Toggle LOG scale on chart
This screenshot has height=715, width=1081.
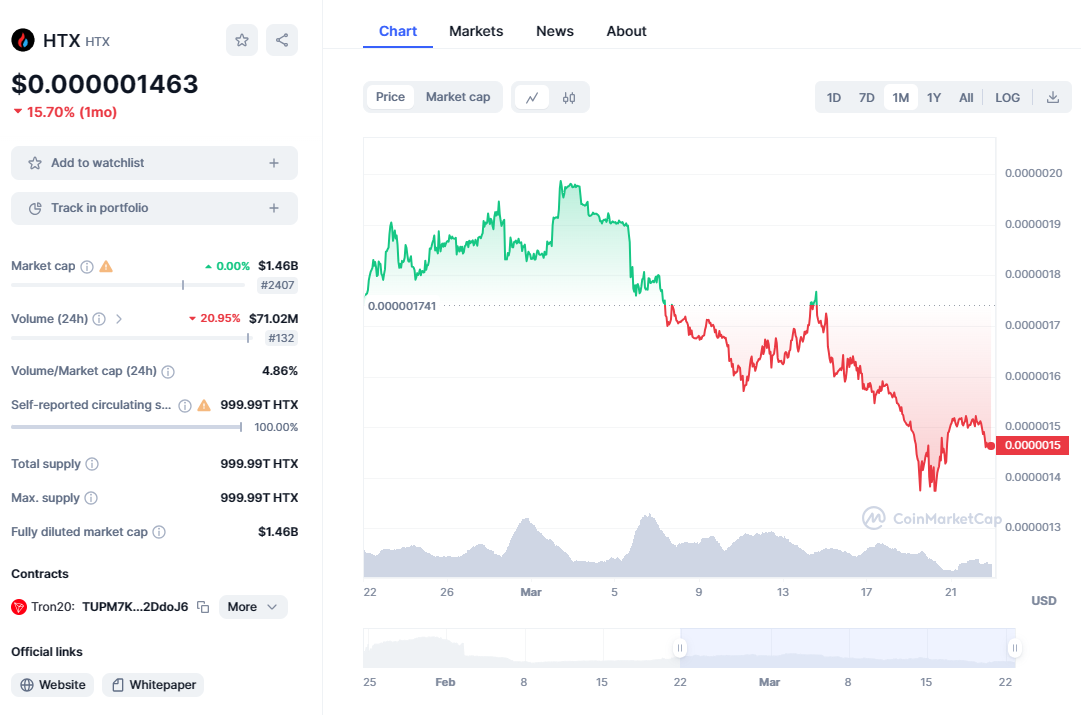1007,97
